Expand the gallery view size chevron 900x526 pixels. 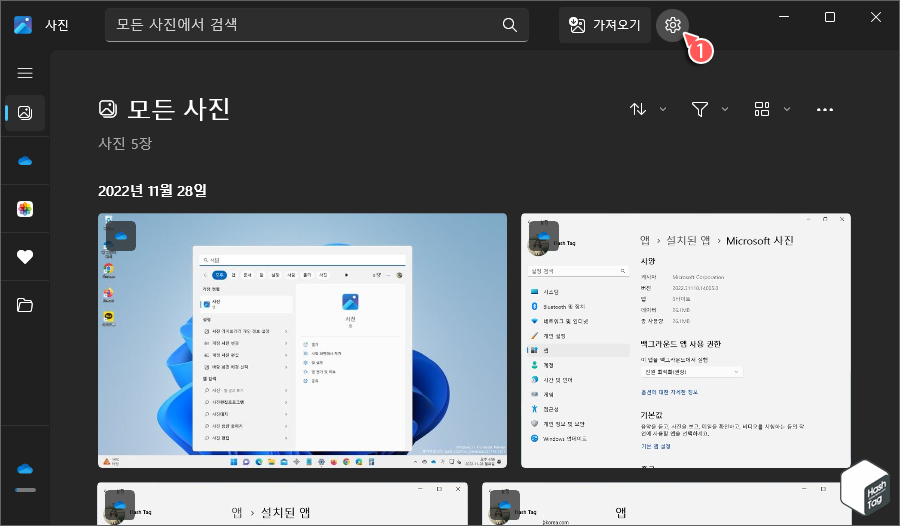[787, 109]
